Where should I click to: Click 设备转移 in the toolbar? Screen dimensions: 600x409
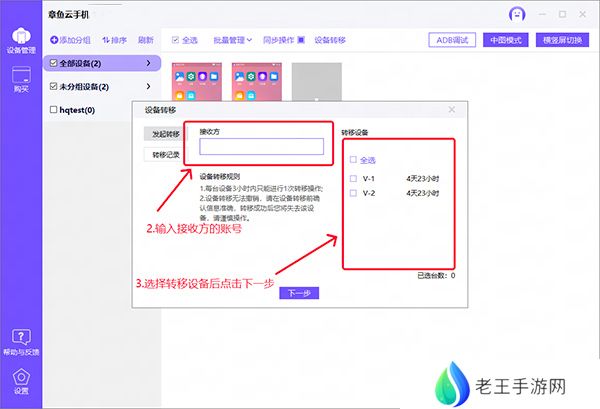click(x=330, y=40)
